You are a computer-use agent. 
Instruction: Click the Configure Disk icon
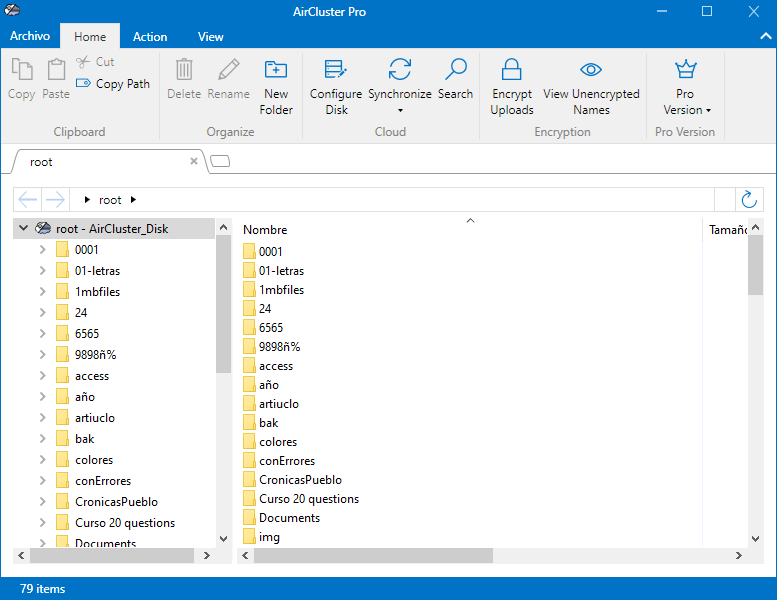pos(335,70)
